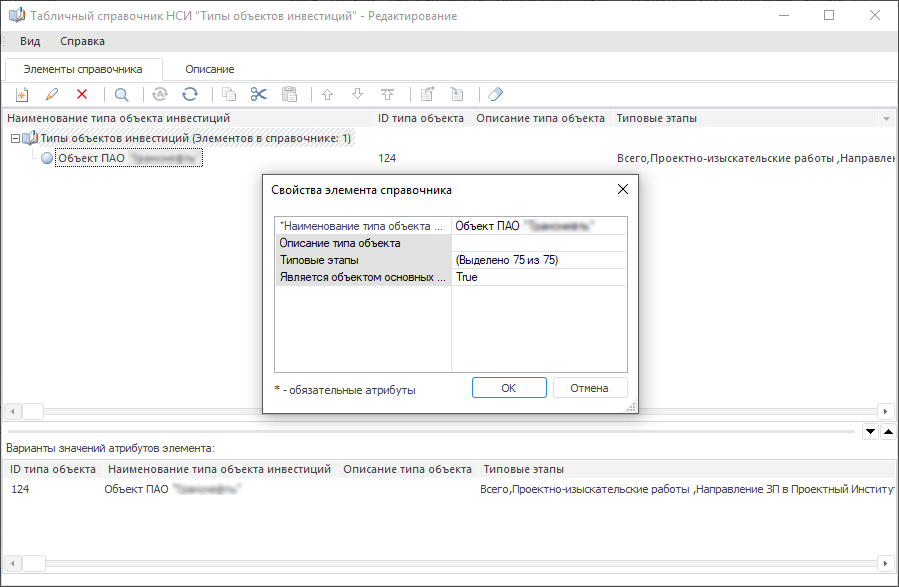Screen dimensions: 899x587
Task: Select the Типы объектов инвестиций root node
Action: pos(195,138)
